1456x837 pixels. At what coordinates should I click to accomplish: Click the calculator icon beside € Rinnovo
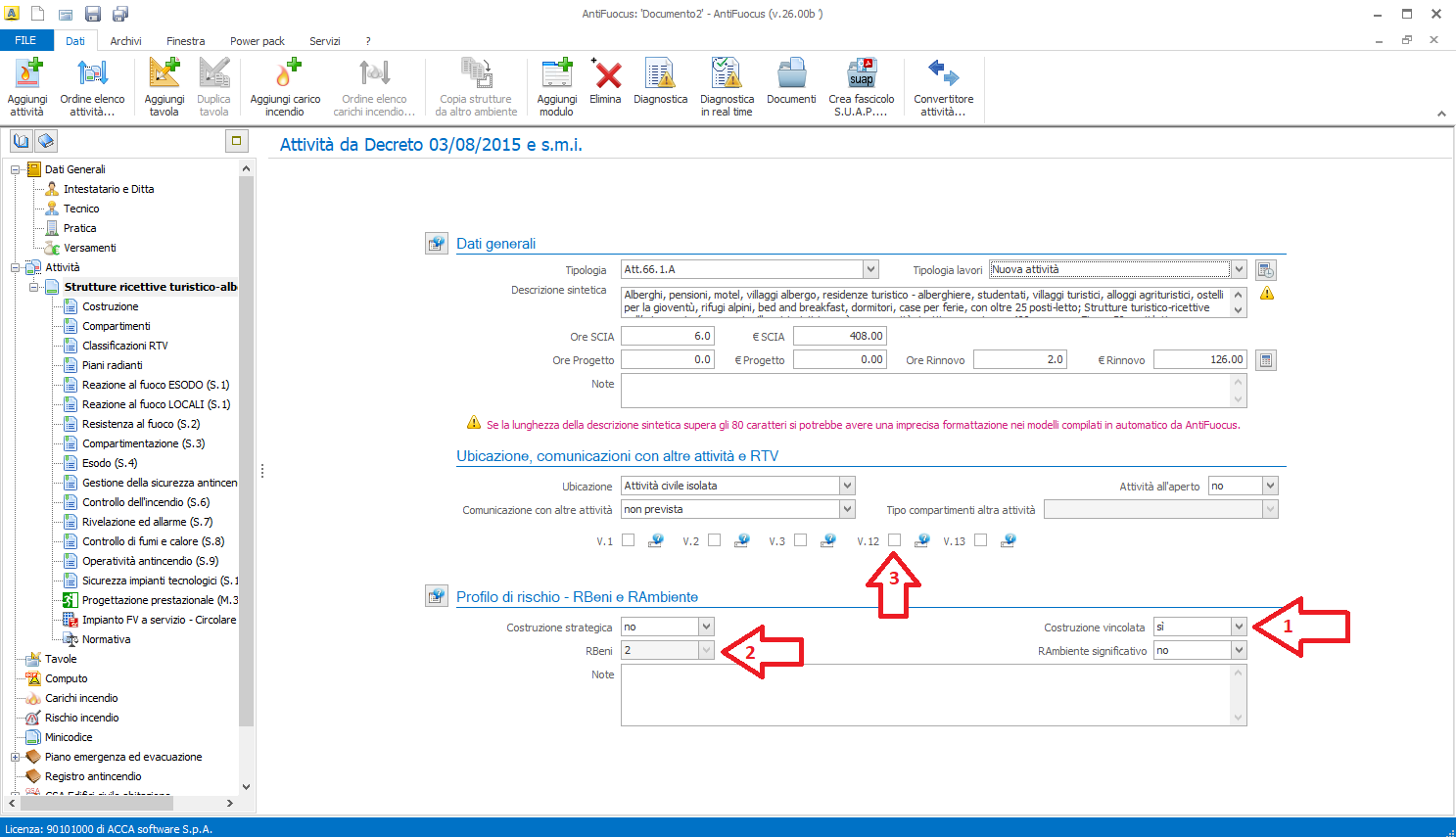1266,360
